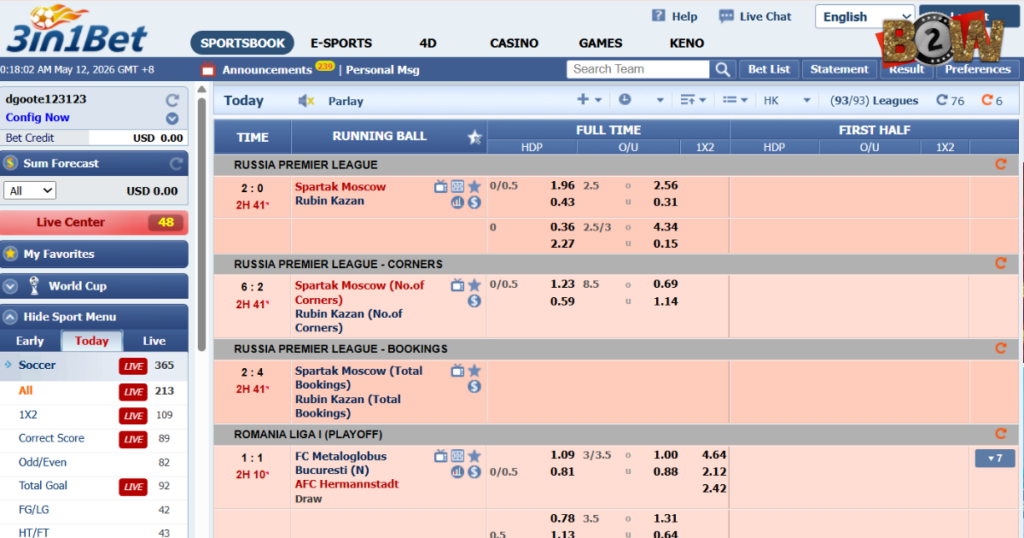Image resolution: width=1024 pixels, height=538 pixels.
Task: Click the World Cup trophy icon
Action: 35,285
